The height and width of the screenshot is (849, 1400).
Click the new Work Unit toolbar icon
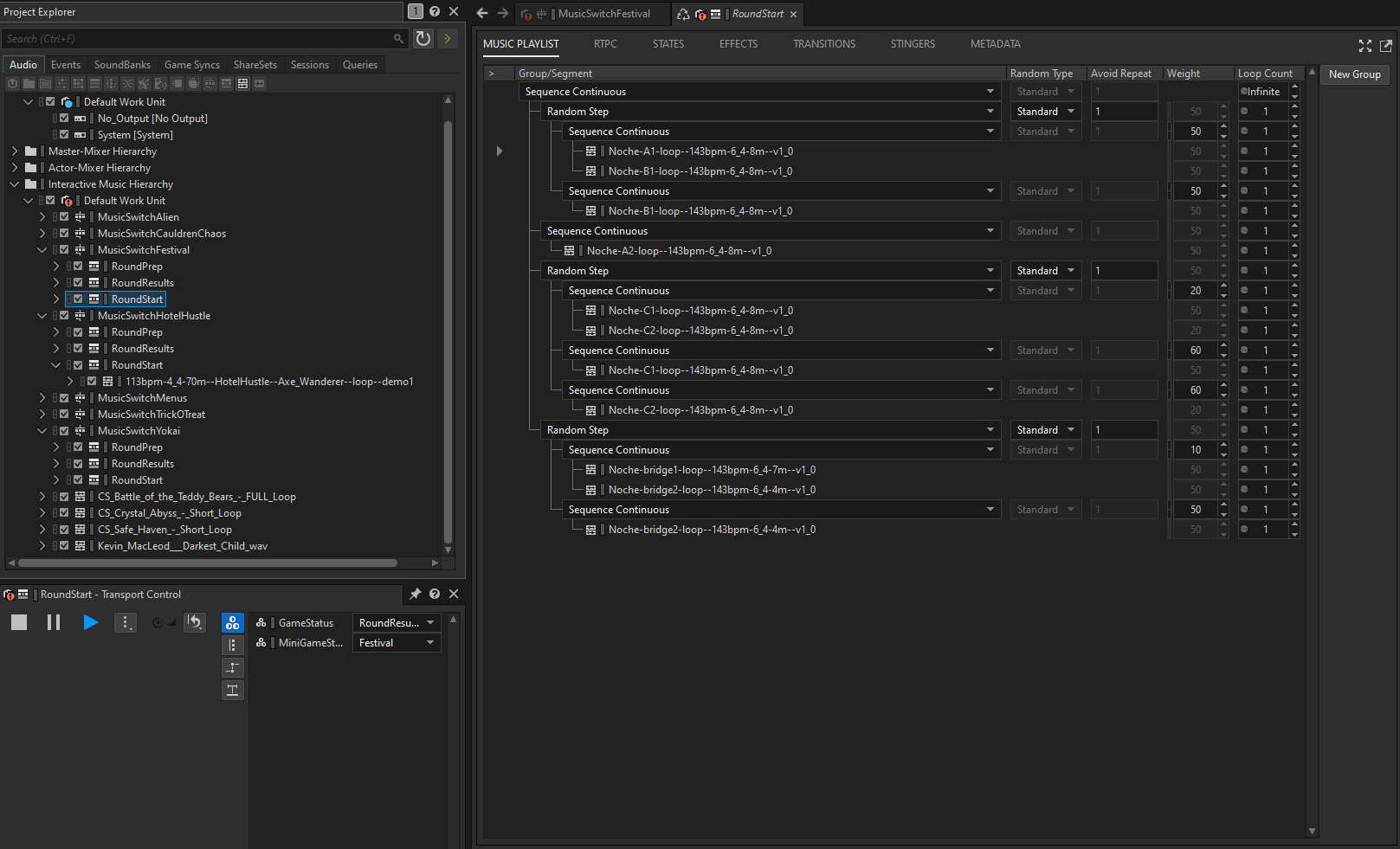[12, 84]
